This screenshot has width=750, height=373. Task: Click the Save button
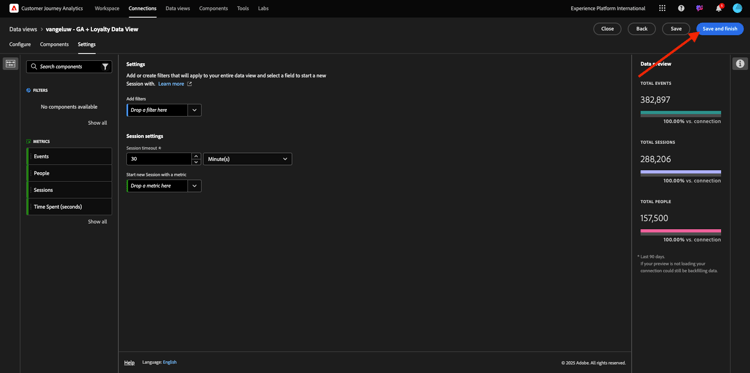676,29
